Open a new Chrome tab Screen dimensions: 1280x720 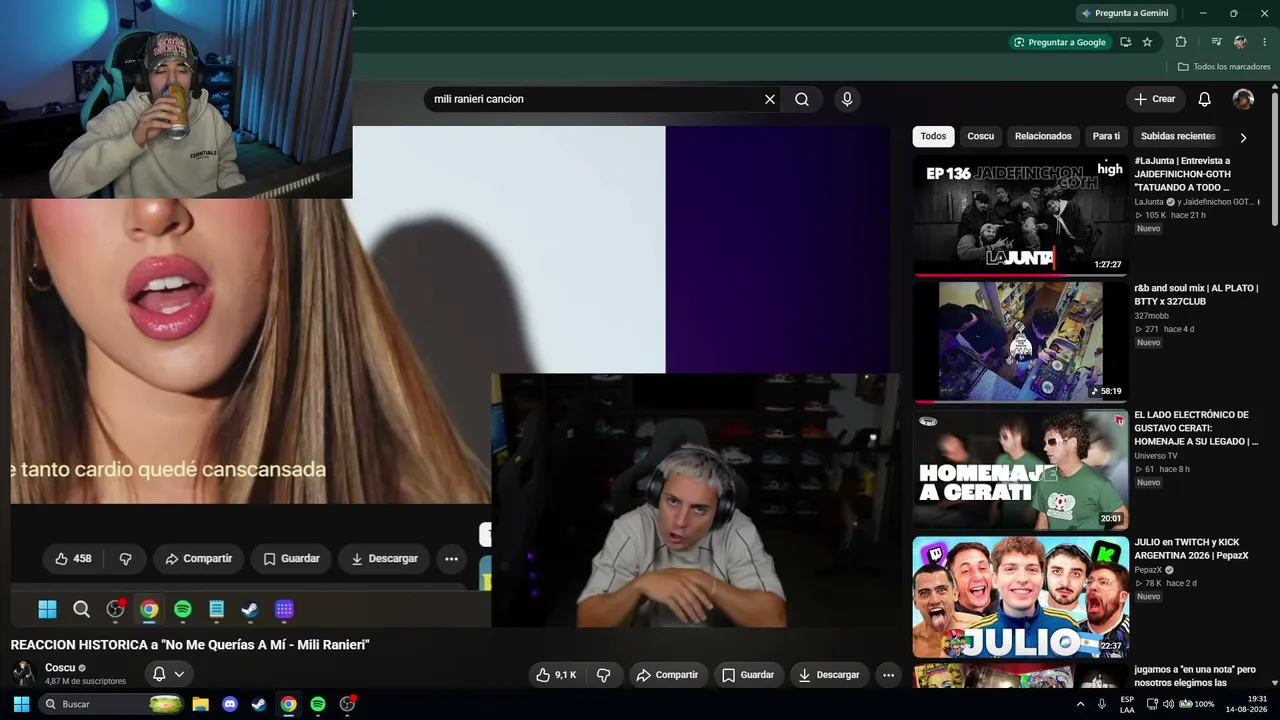pos(354,13)
